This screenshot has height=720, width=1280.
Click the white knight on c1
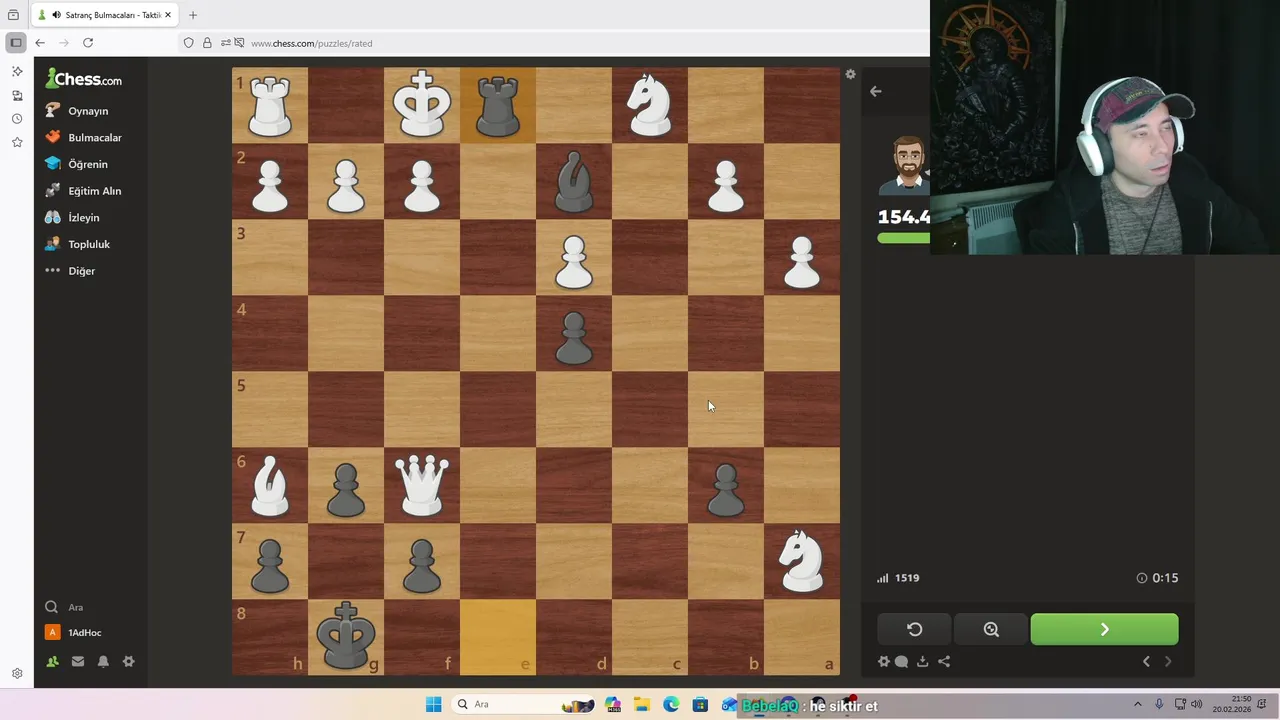[650, 105]
